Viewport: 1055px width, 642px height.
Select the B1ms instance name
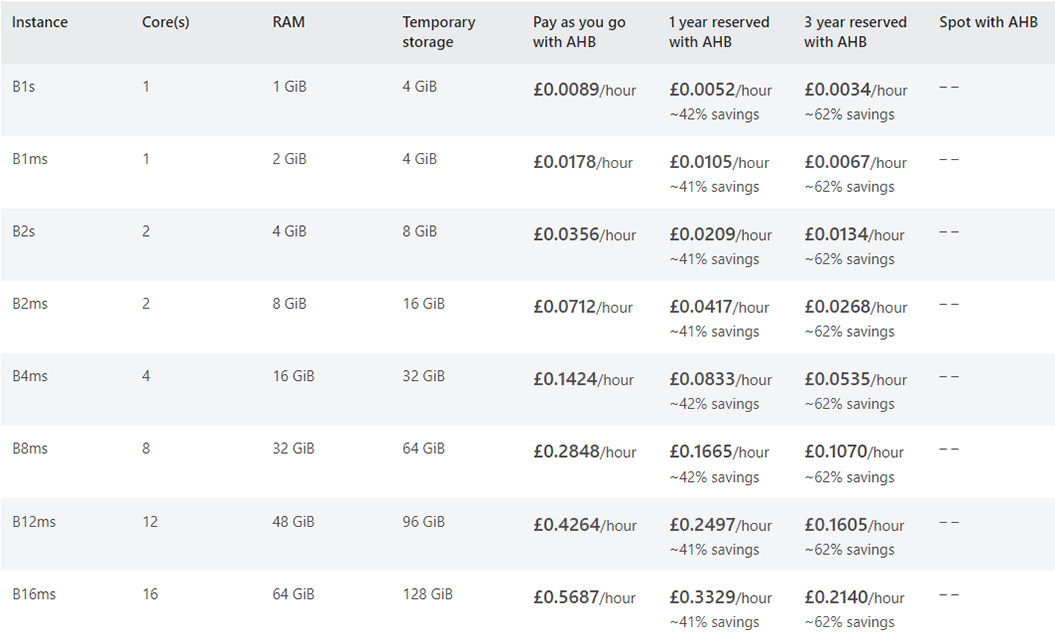30,159
